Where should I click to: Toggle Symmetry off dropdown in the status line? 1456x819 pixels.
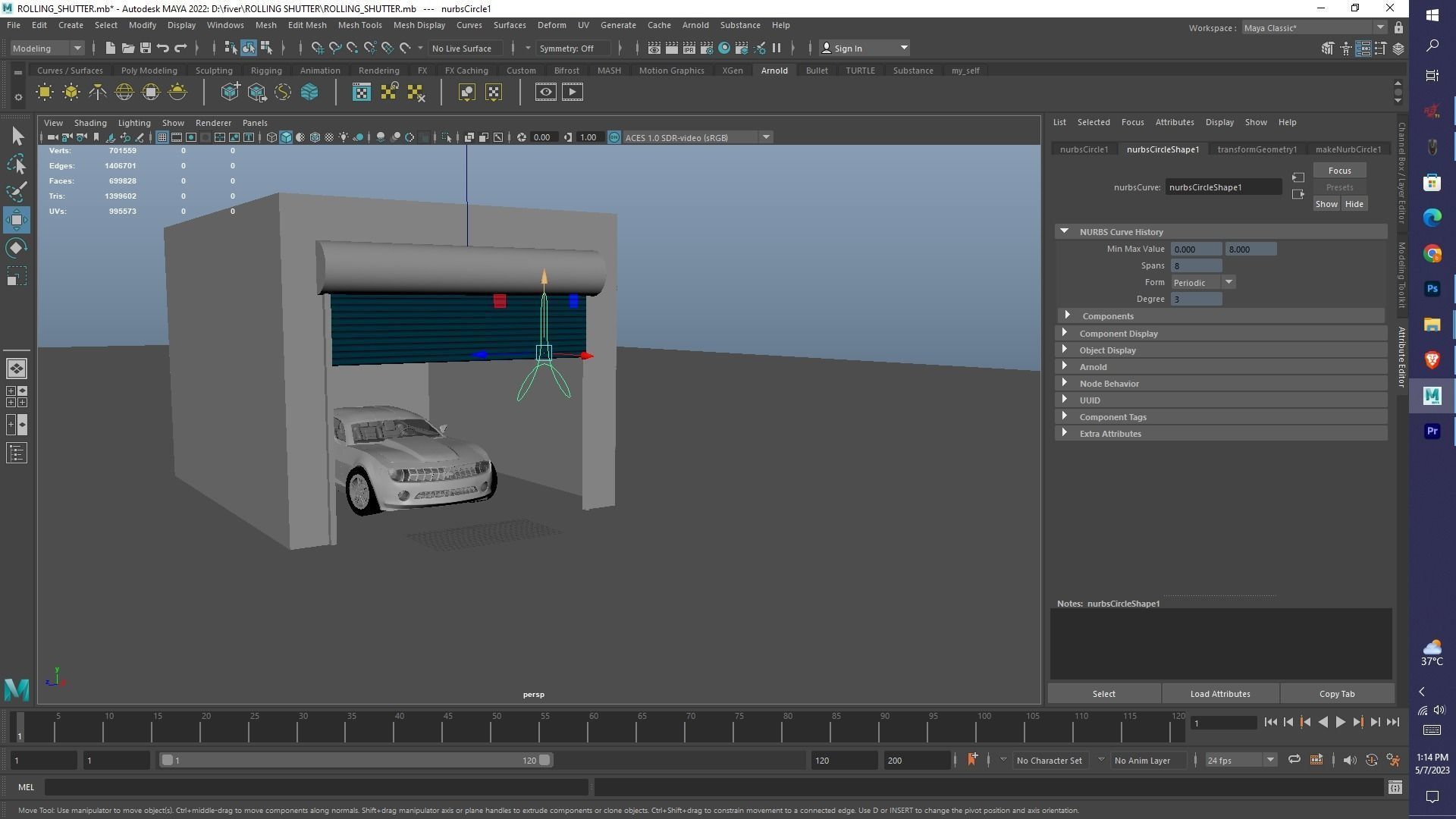[573, 48]
